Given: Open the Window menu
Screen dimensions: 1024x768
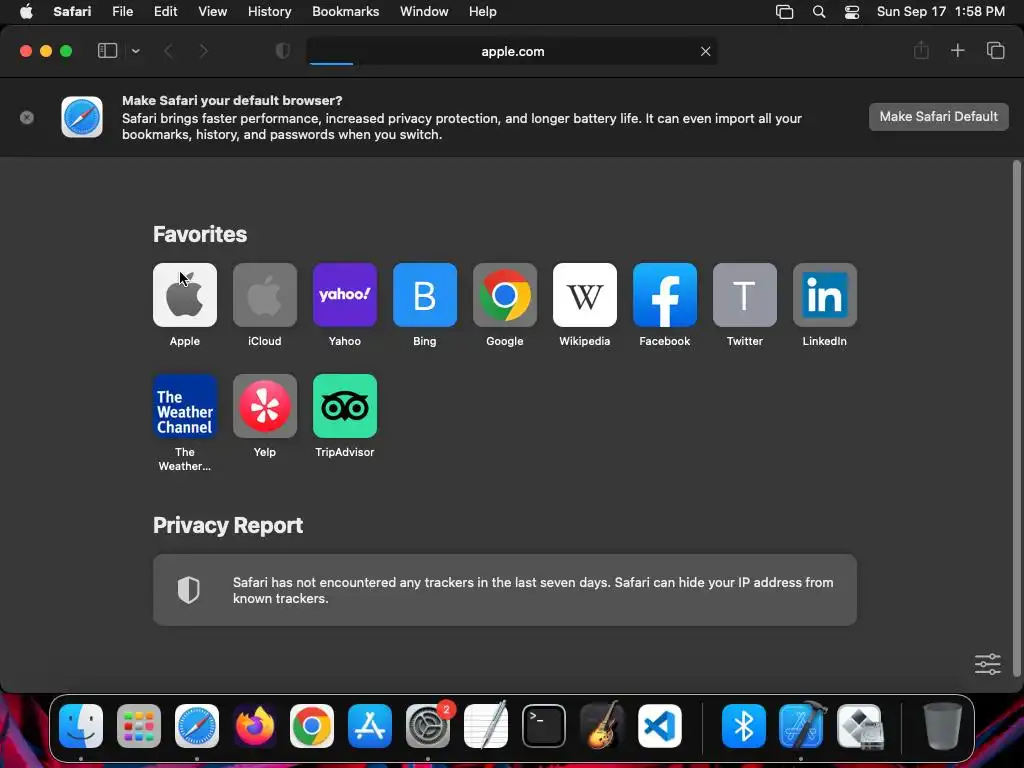Looking at the screenshot, I should coord(424,12).
